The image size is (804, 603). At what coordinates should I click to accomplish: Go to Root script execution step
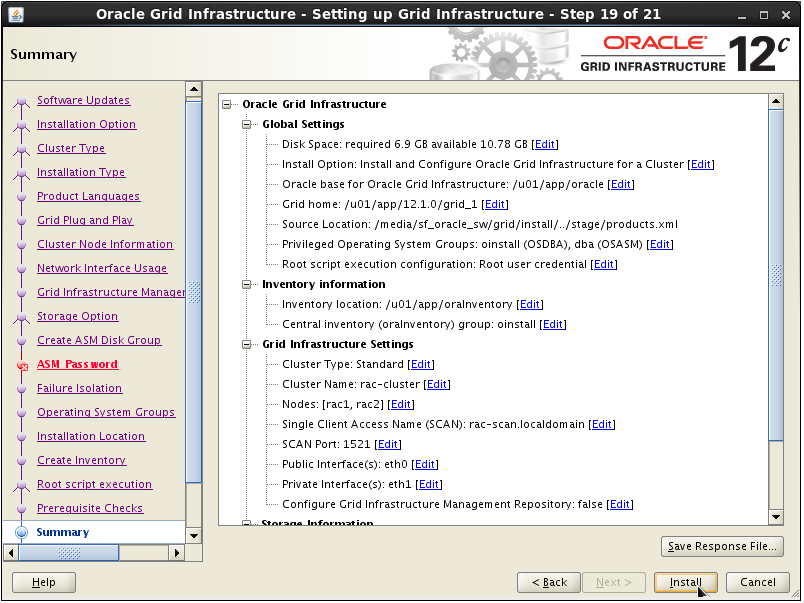94,485
